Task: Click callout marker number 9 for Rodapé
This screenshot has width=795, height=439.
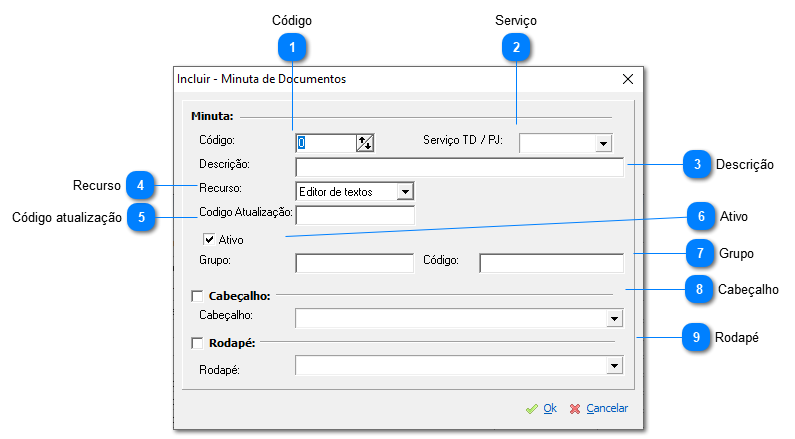Action: 697,338
